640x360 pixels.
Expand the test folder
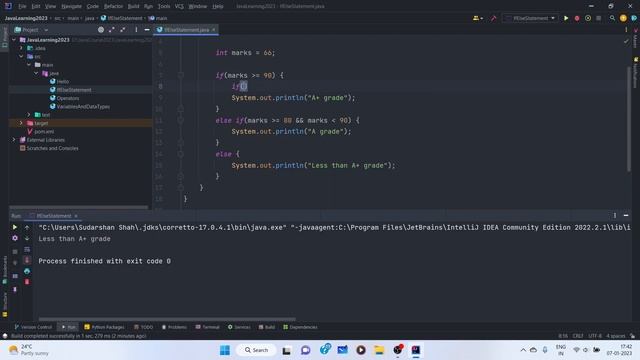click(29, 115)
